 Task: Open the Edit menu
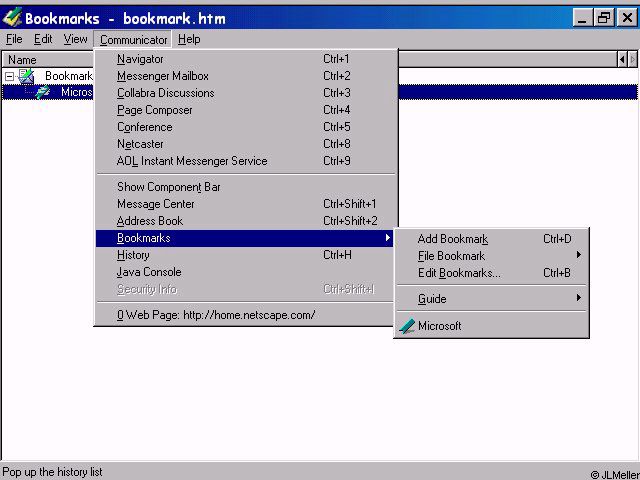tap(43, 39)
